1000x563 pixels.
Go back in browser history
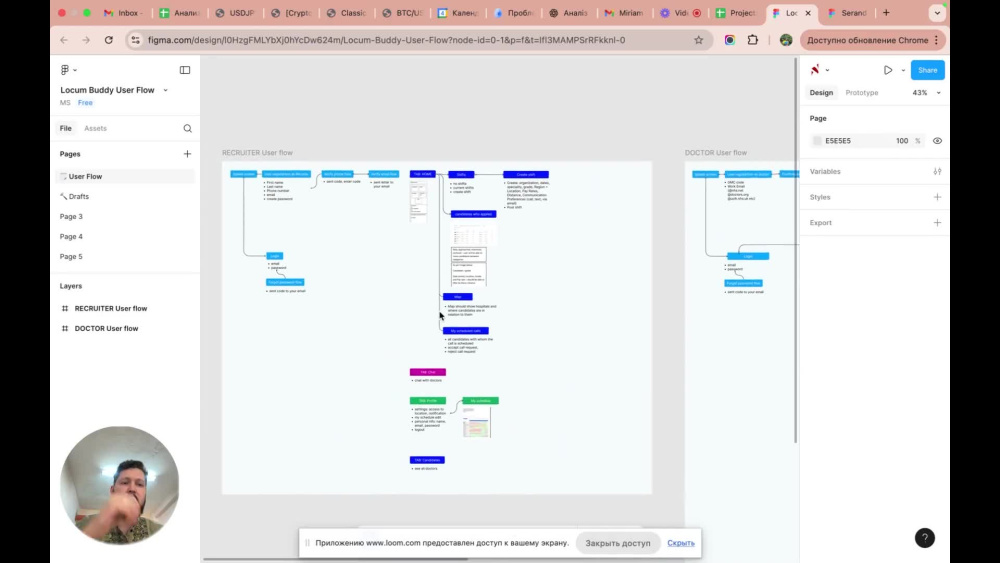click(64, 40)
